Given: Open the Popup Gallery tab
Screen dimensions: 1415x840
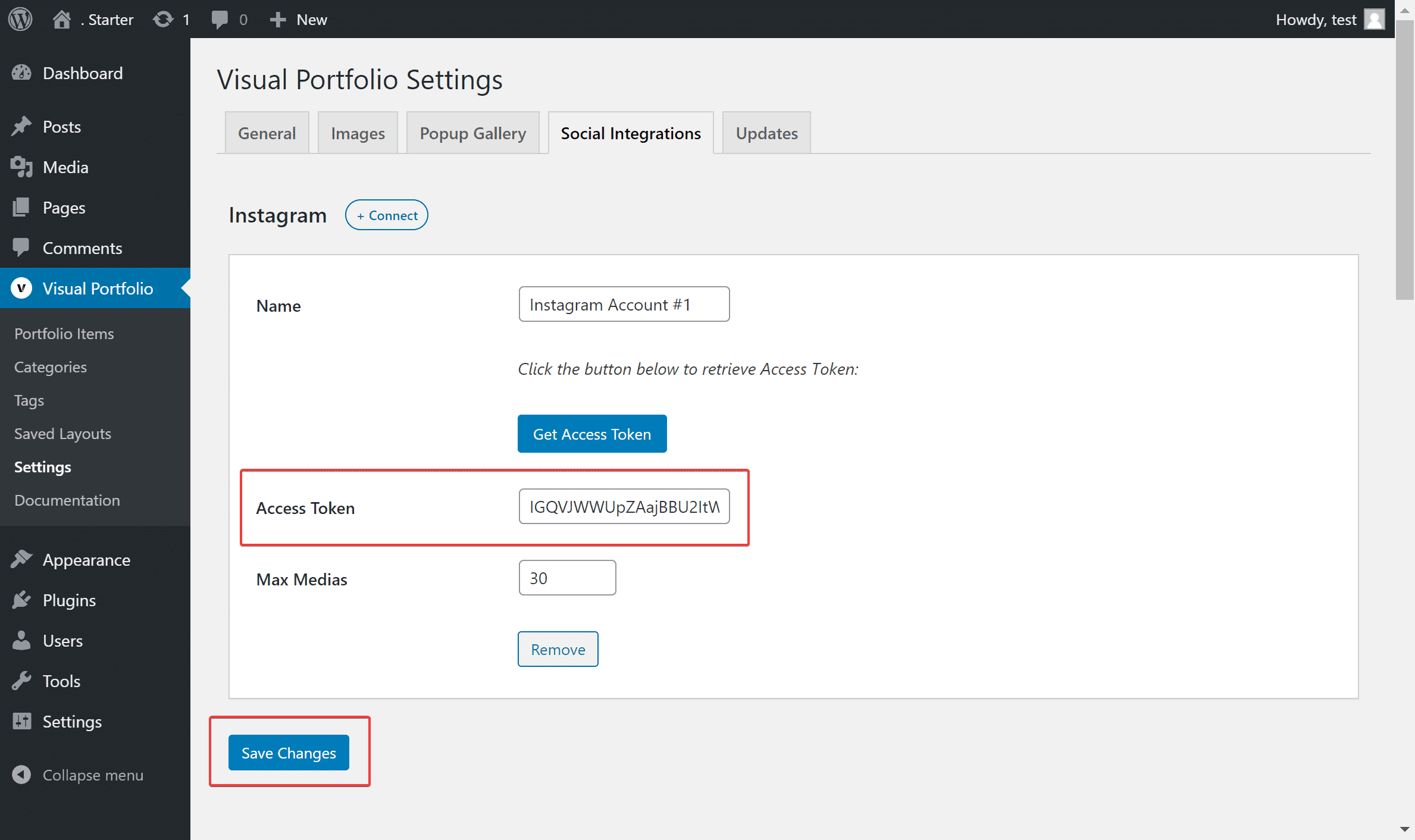Looking at the screenshot, I should point(472,133).
